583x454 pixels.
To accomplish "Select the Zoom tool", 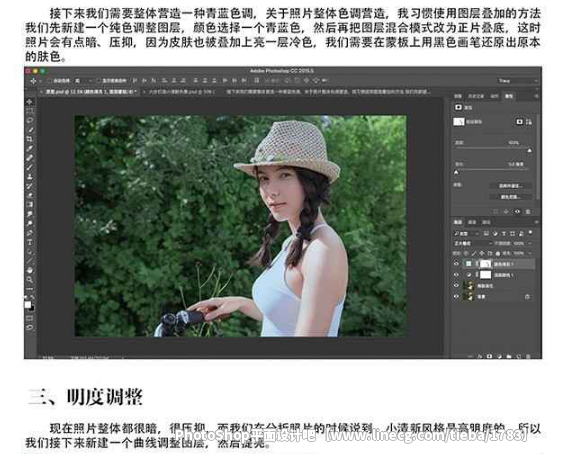I will pos(30,280).
